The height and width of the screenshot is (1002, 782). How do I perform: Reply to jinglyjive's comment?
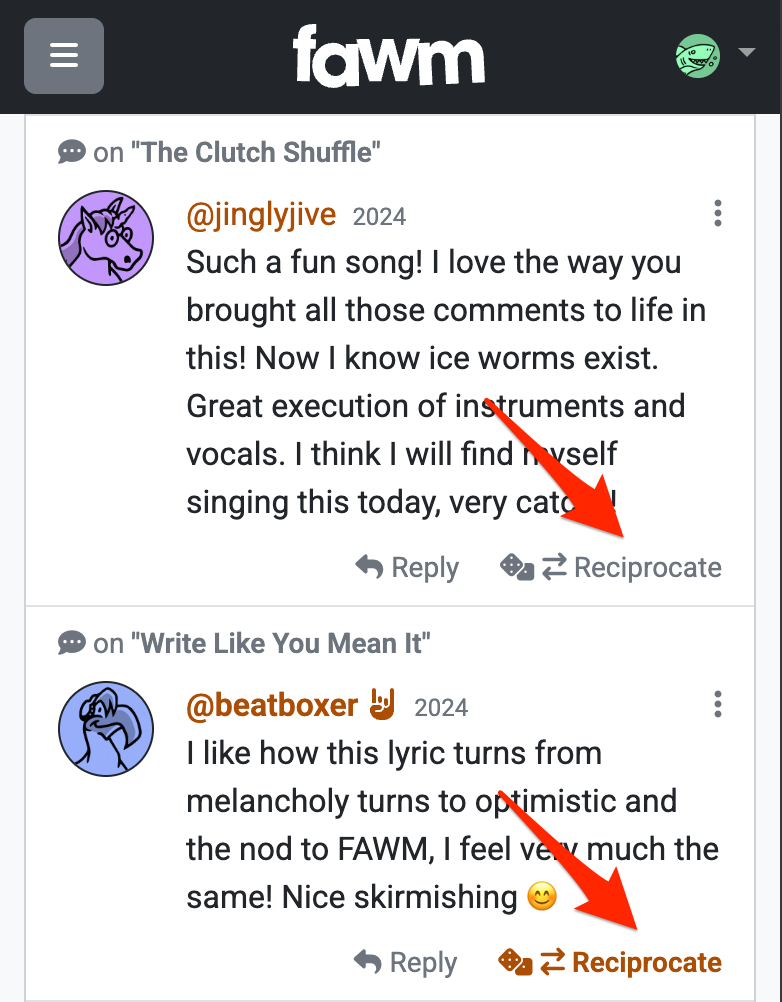423,567
